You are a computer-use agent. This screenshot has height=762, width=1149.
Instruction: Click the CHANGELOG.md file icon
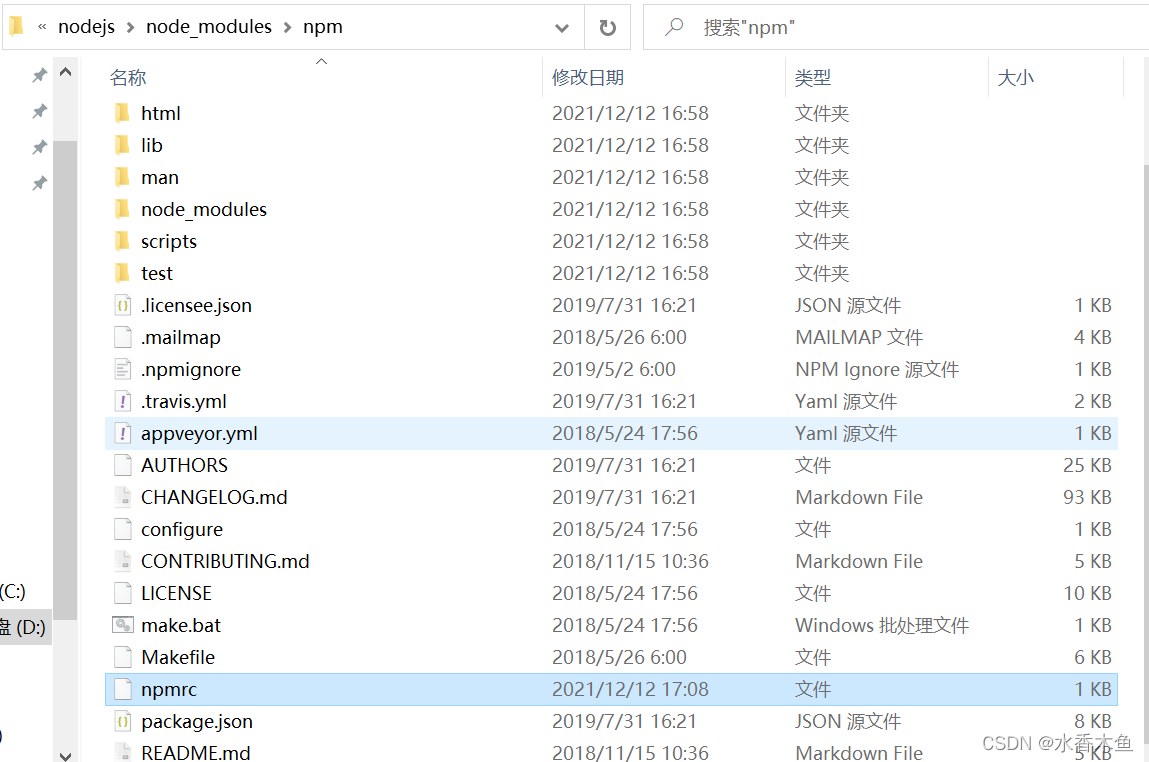[x=122, y=497]
